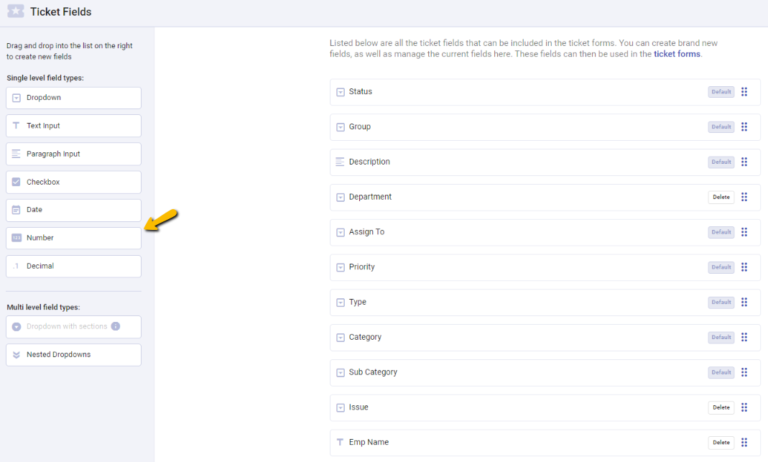
Task: Delete the Department field
Action: coord(721,197)
